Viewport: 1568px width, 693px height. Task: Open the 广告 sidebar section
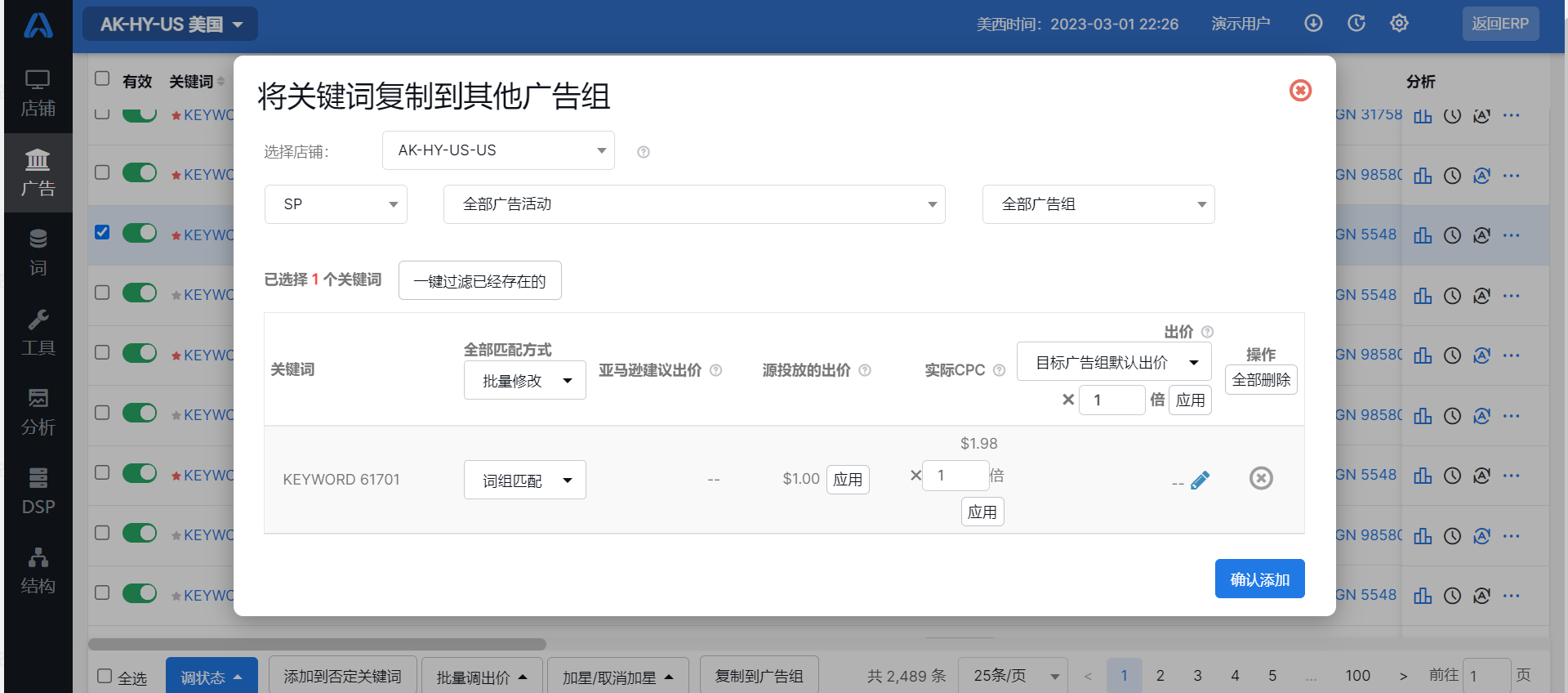pyautogui.click(x=38, y=173)
